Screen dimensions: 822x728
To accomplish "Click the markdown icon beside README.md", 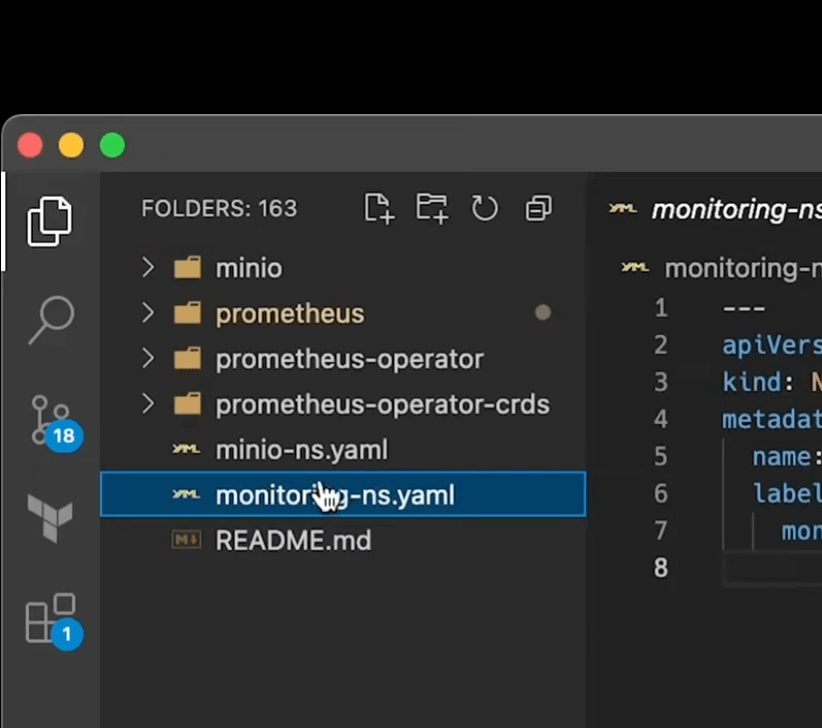I will tap(186, 539).
